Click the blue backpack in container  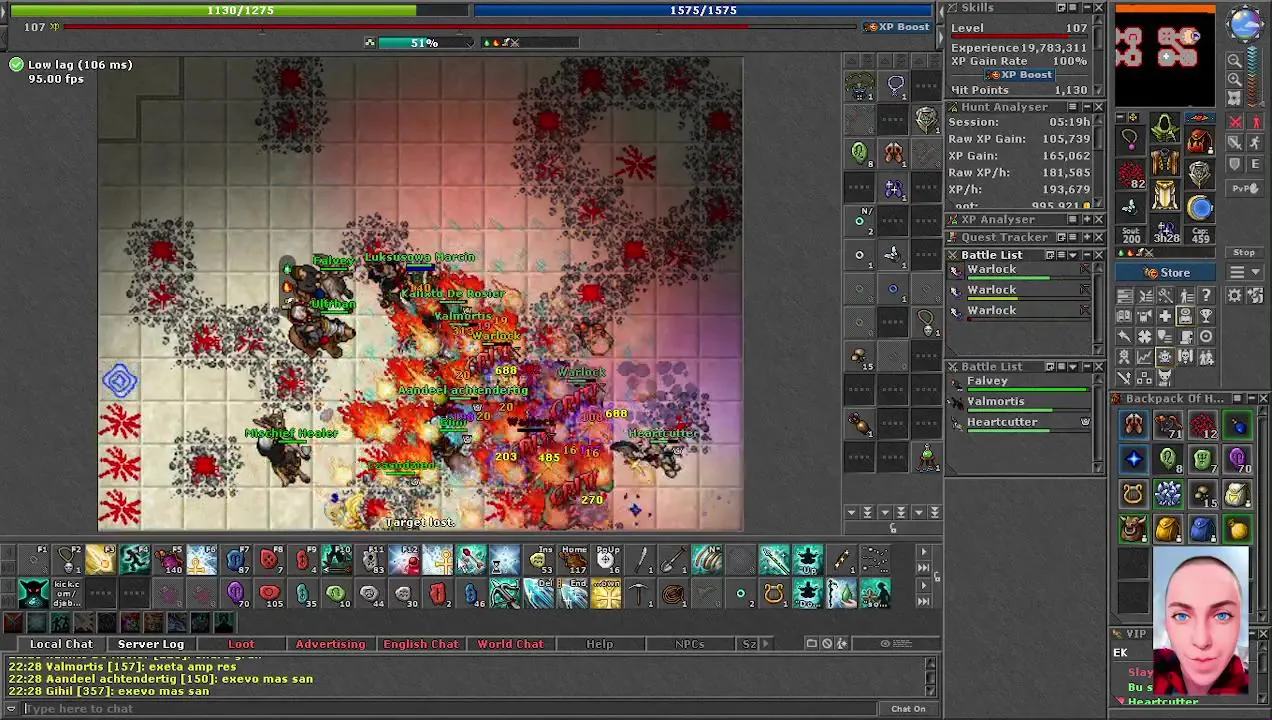(x=1202, y=528)
